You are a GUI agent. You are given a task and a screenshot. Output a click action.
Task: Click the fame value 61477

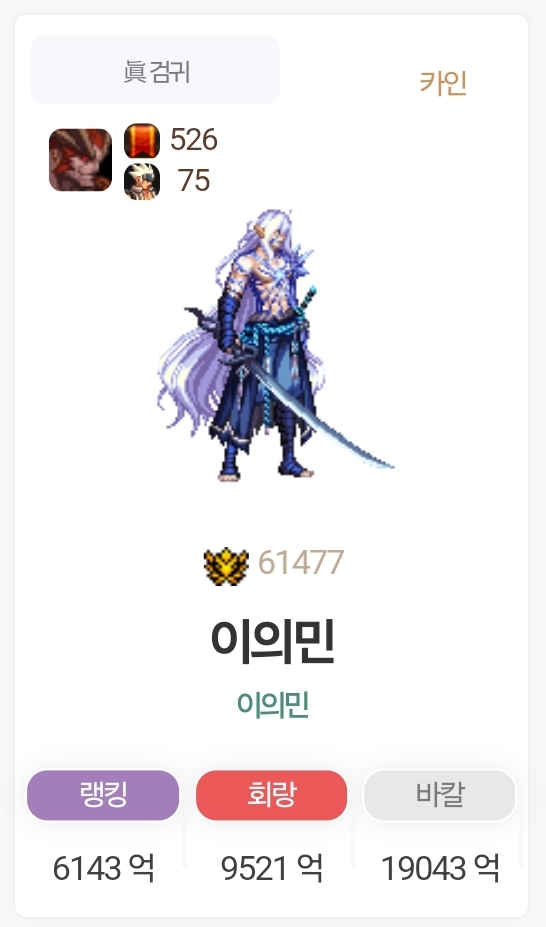pyautogui.click(x=301, y=562)
